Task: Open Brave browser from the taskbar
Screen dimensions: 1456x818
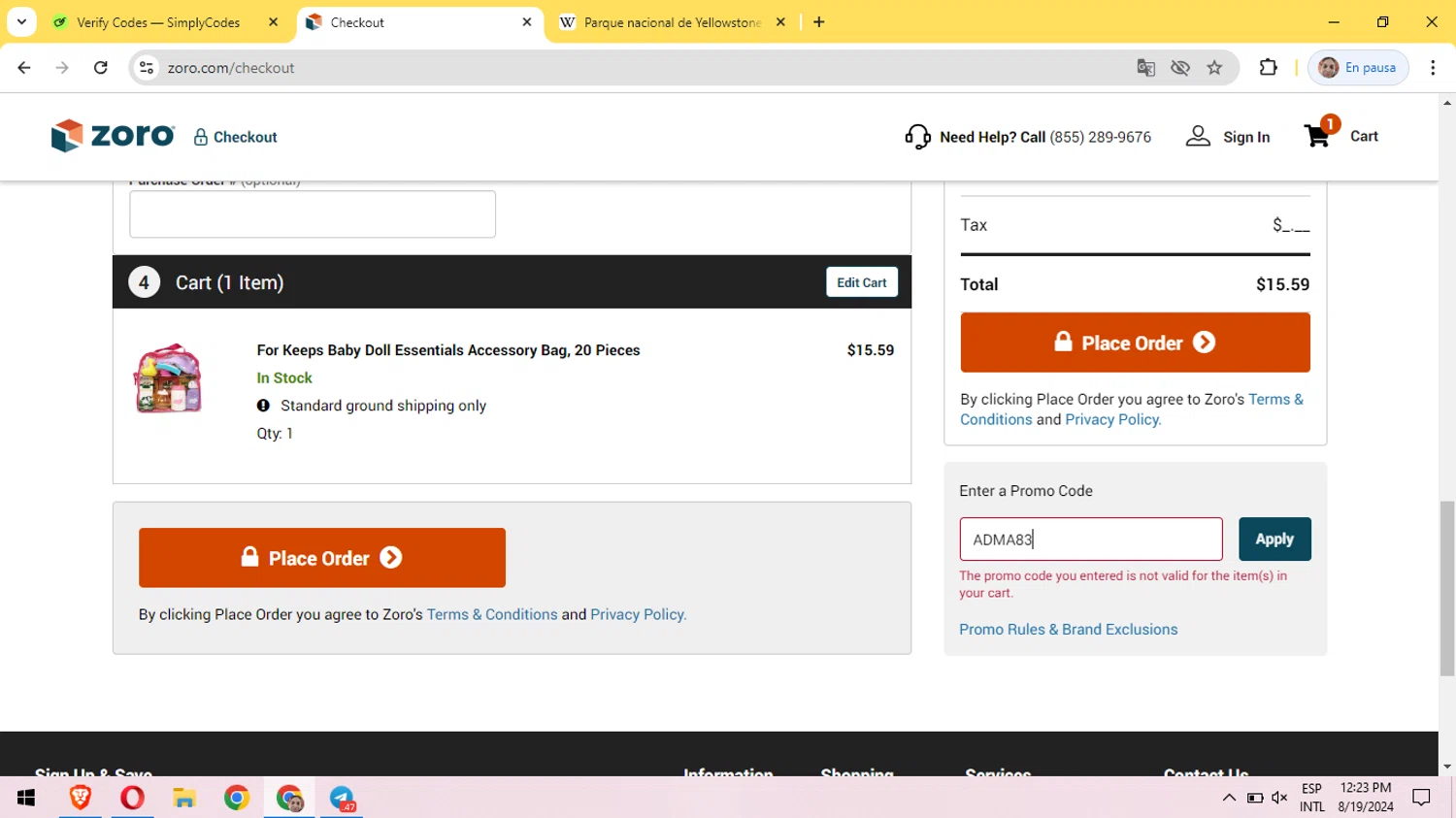Action: (80, 798)
